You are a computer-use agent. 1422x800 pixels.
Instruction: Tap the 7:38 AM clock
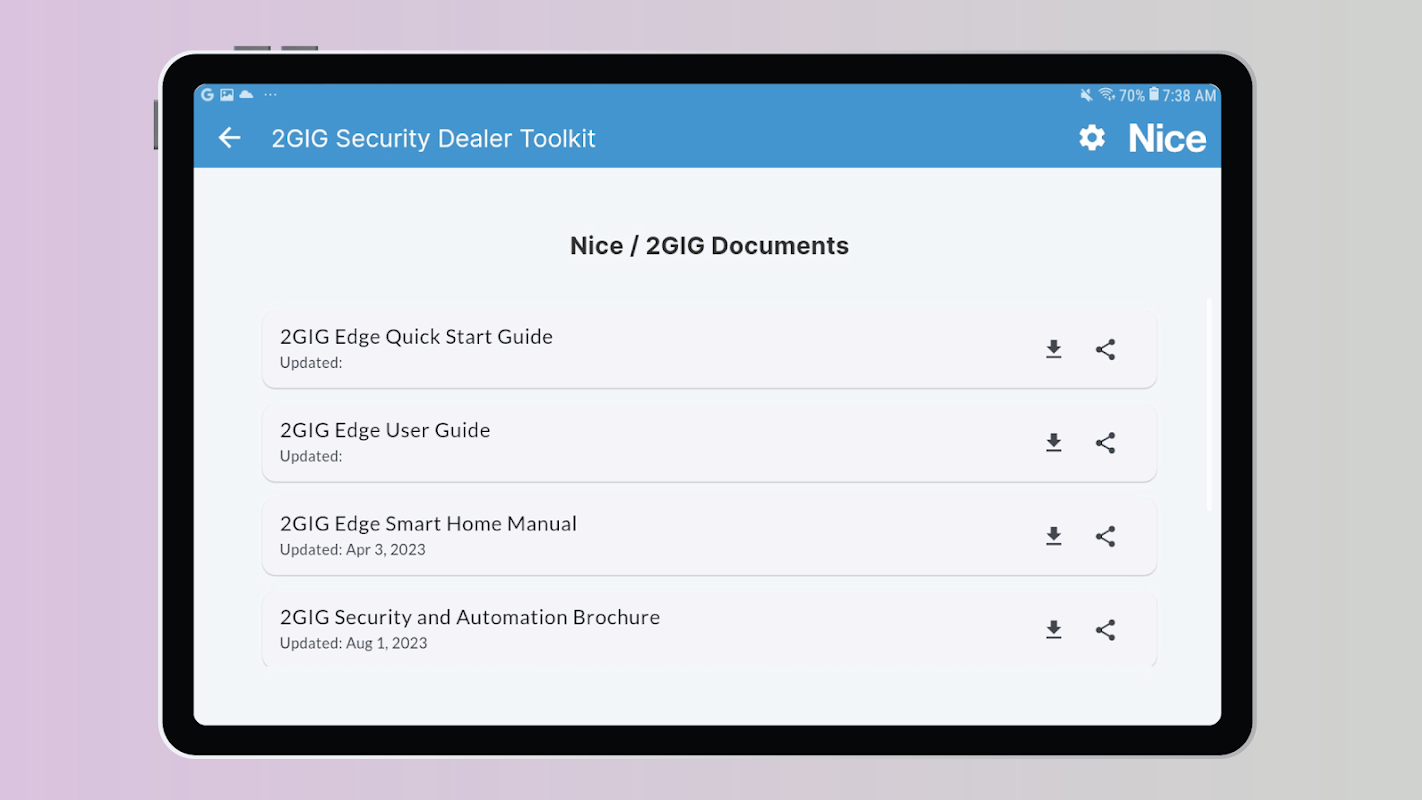point(1190,96)
